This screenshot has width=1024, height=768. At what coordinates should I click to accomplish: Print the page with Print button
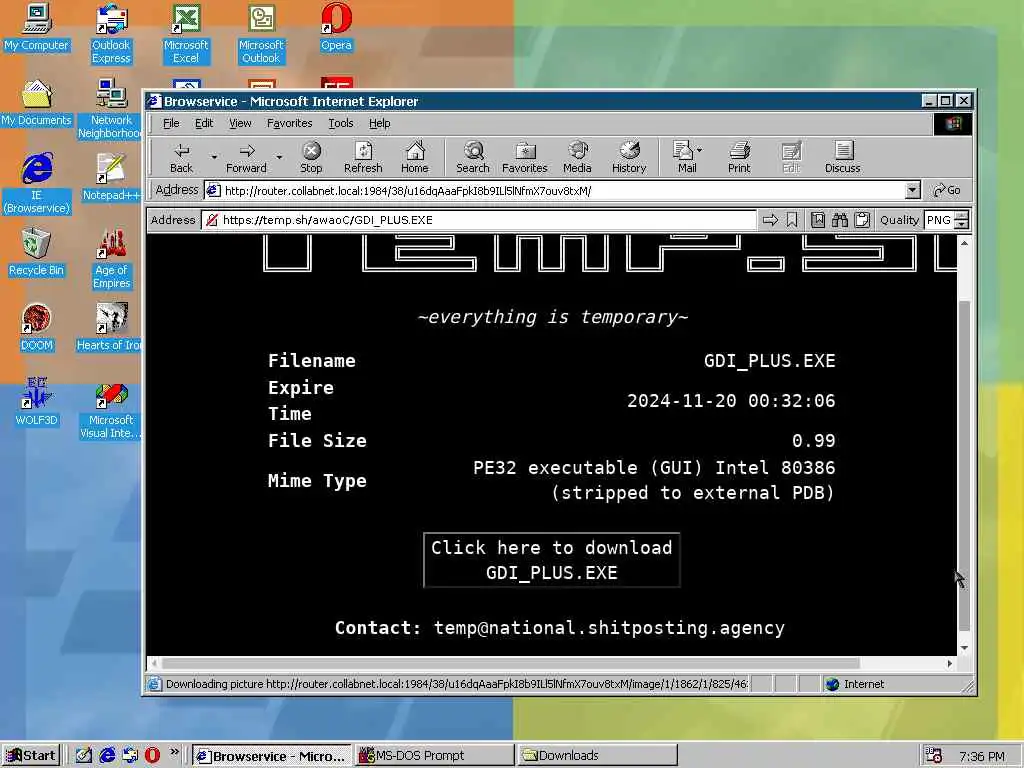tap(739, 158)
